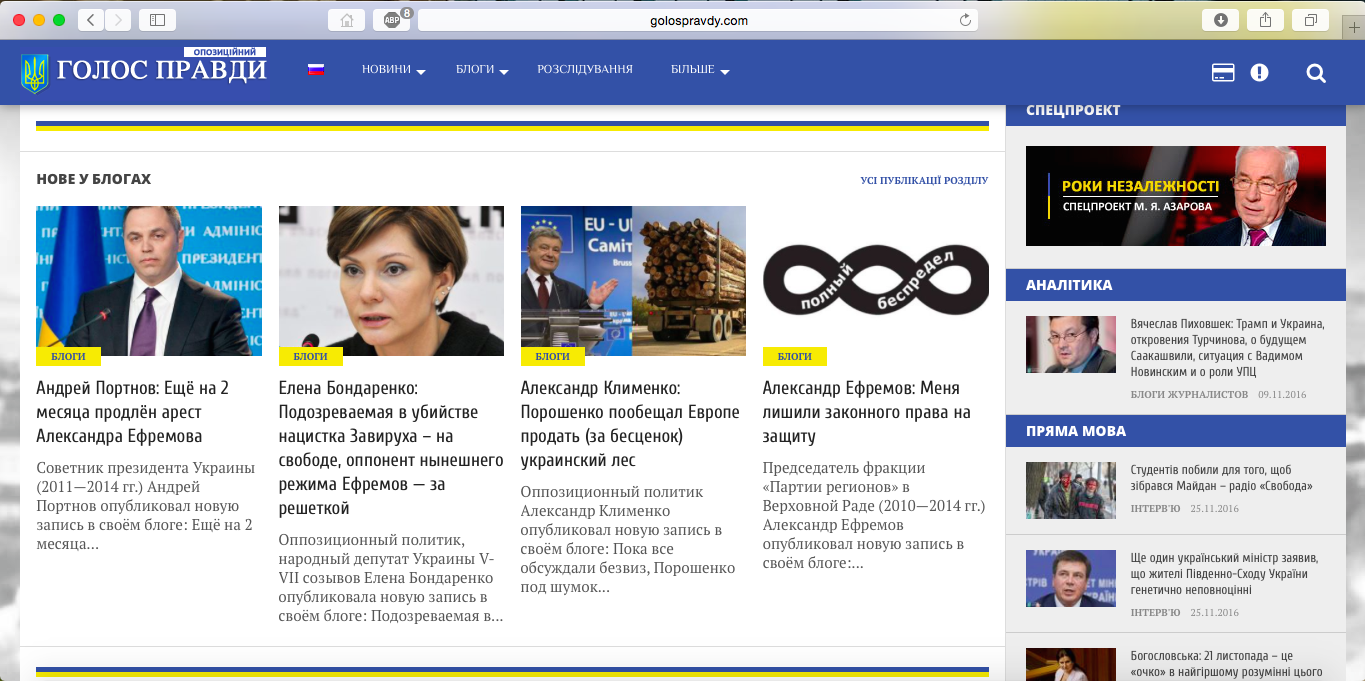
Task: Select БЛОГИ tag under Портнов photo
Action: [x=69, y=356]
